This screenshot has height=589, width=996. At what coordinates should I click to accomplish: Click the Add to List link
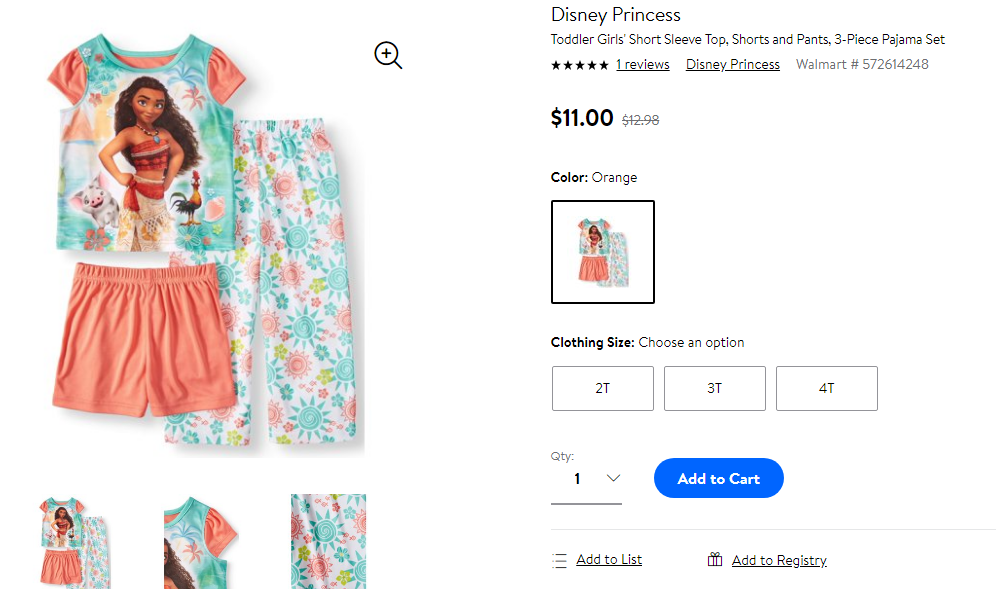pos(609,559)
